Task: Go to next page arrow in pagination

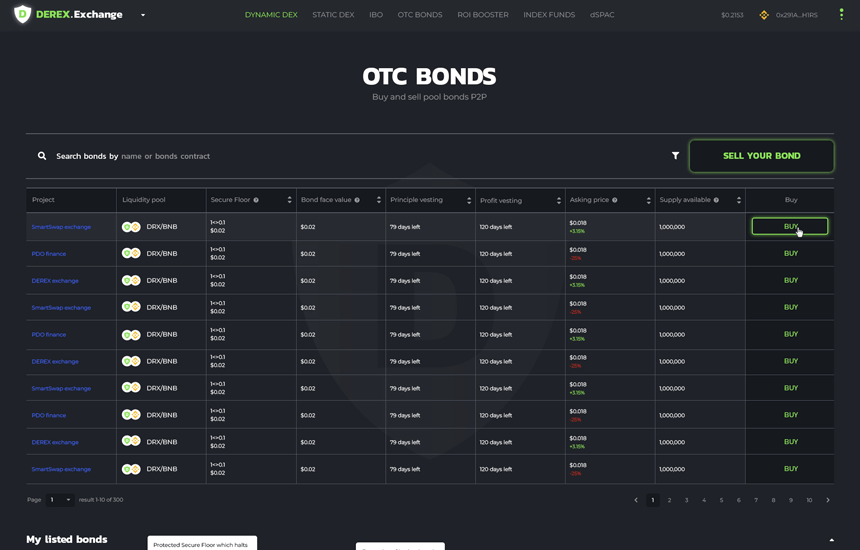Action: 828,500
